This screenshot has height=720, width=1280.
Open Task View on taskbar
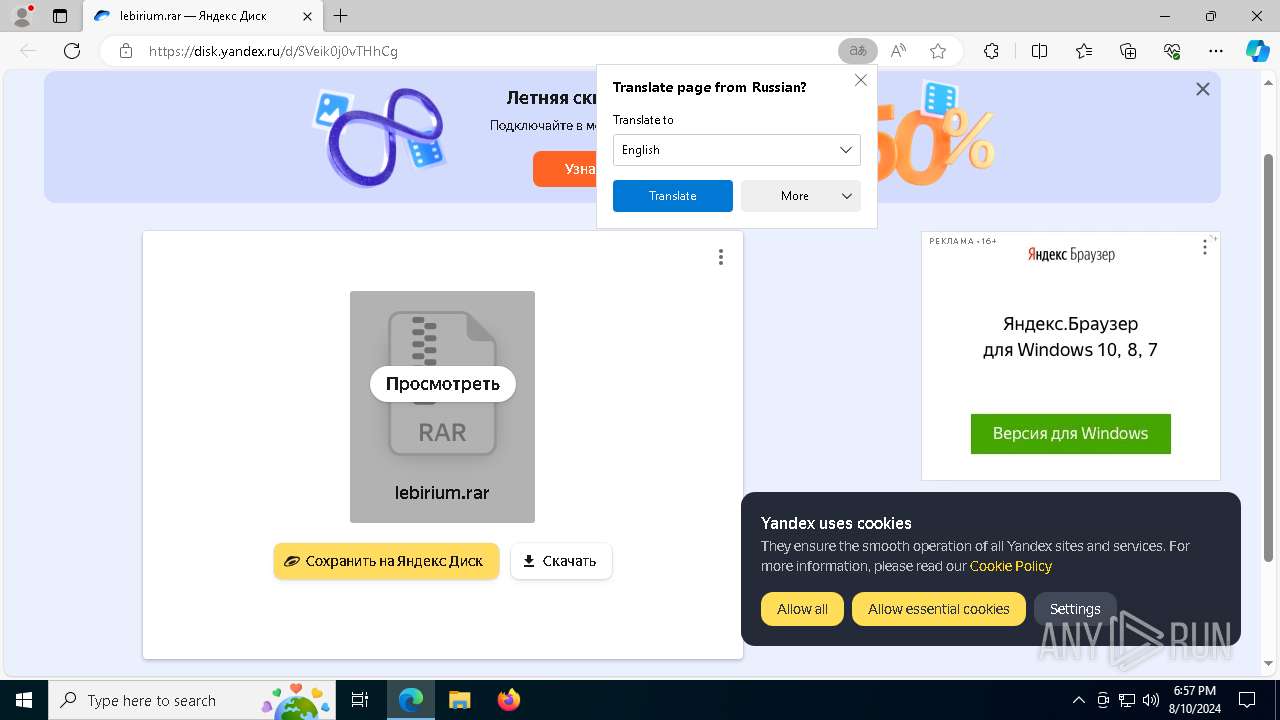tap(360, 700)
